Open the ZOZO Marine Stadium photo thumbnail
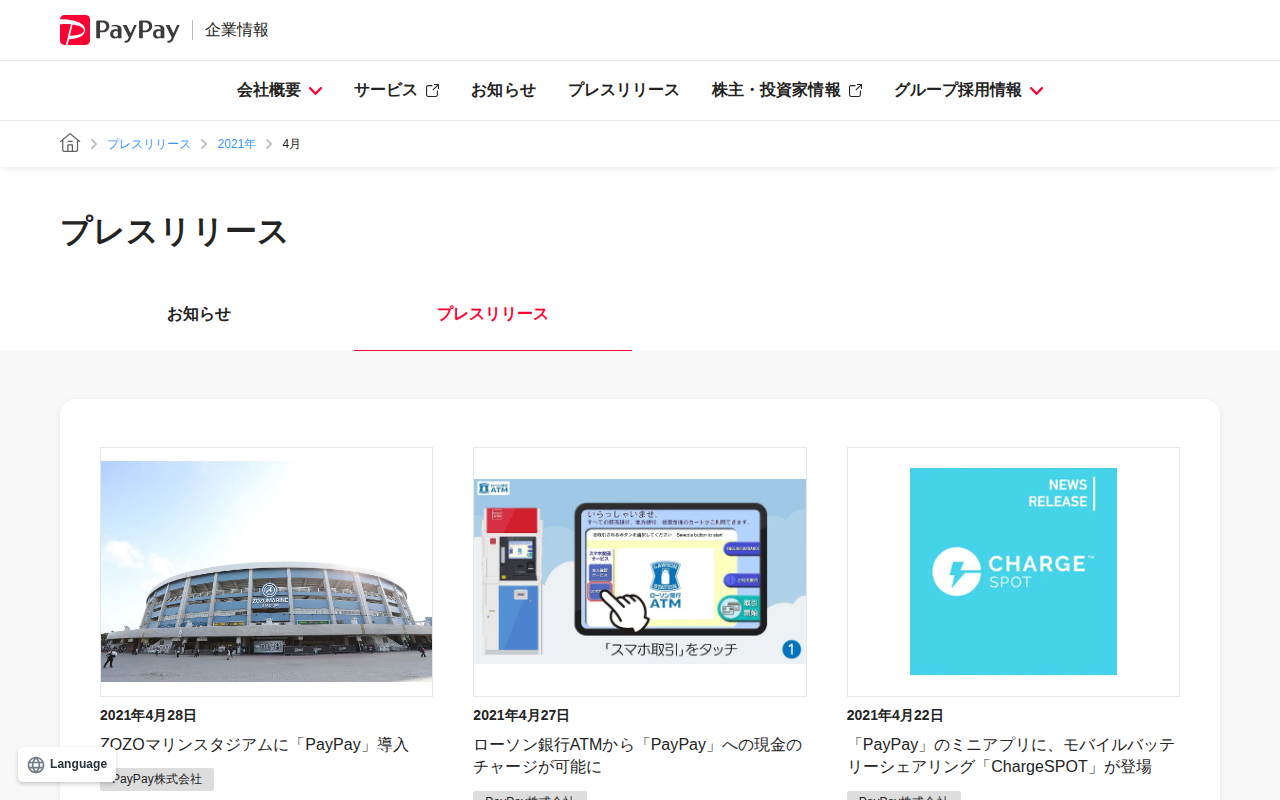The height and width of the screenshot is (800, 1280). click(266, 572)
